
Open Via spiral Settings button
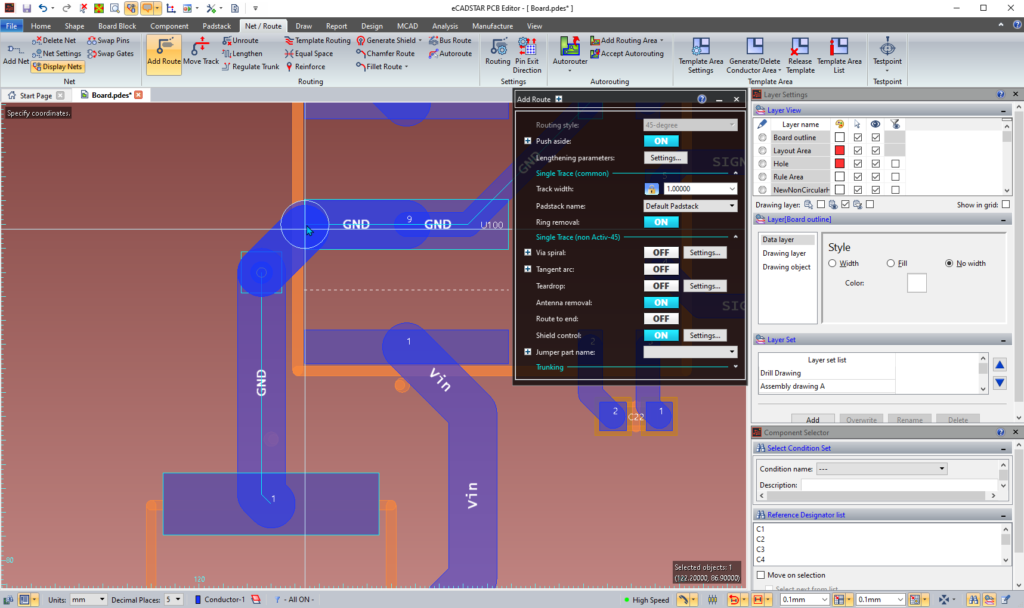[705, 252]
